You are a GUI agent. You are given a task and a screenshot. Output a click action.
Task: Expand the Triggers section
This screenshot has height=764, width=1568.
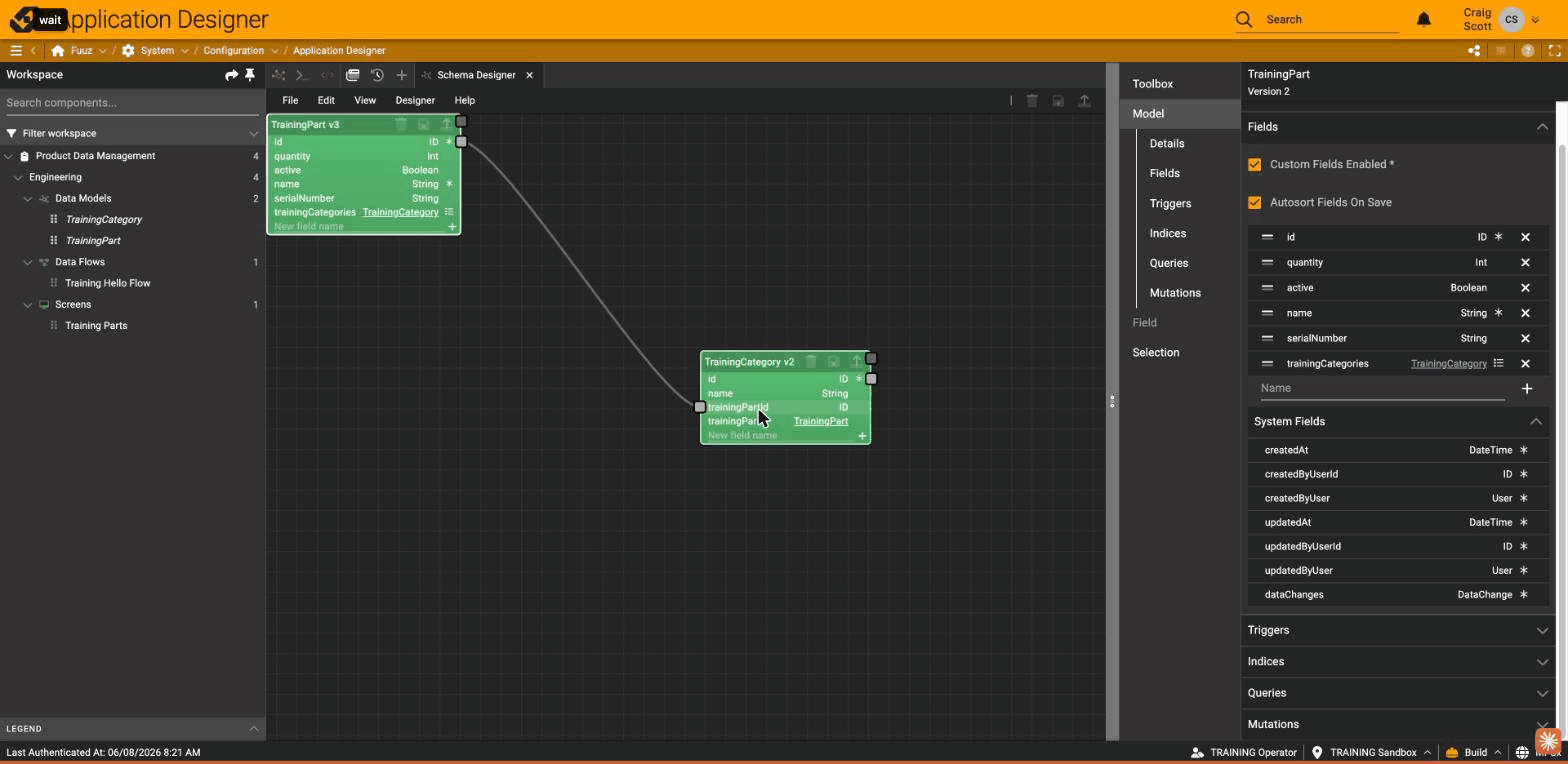1397,630
